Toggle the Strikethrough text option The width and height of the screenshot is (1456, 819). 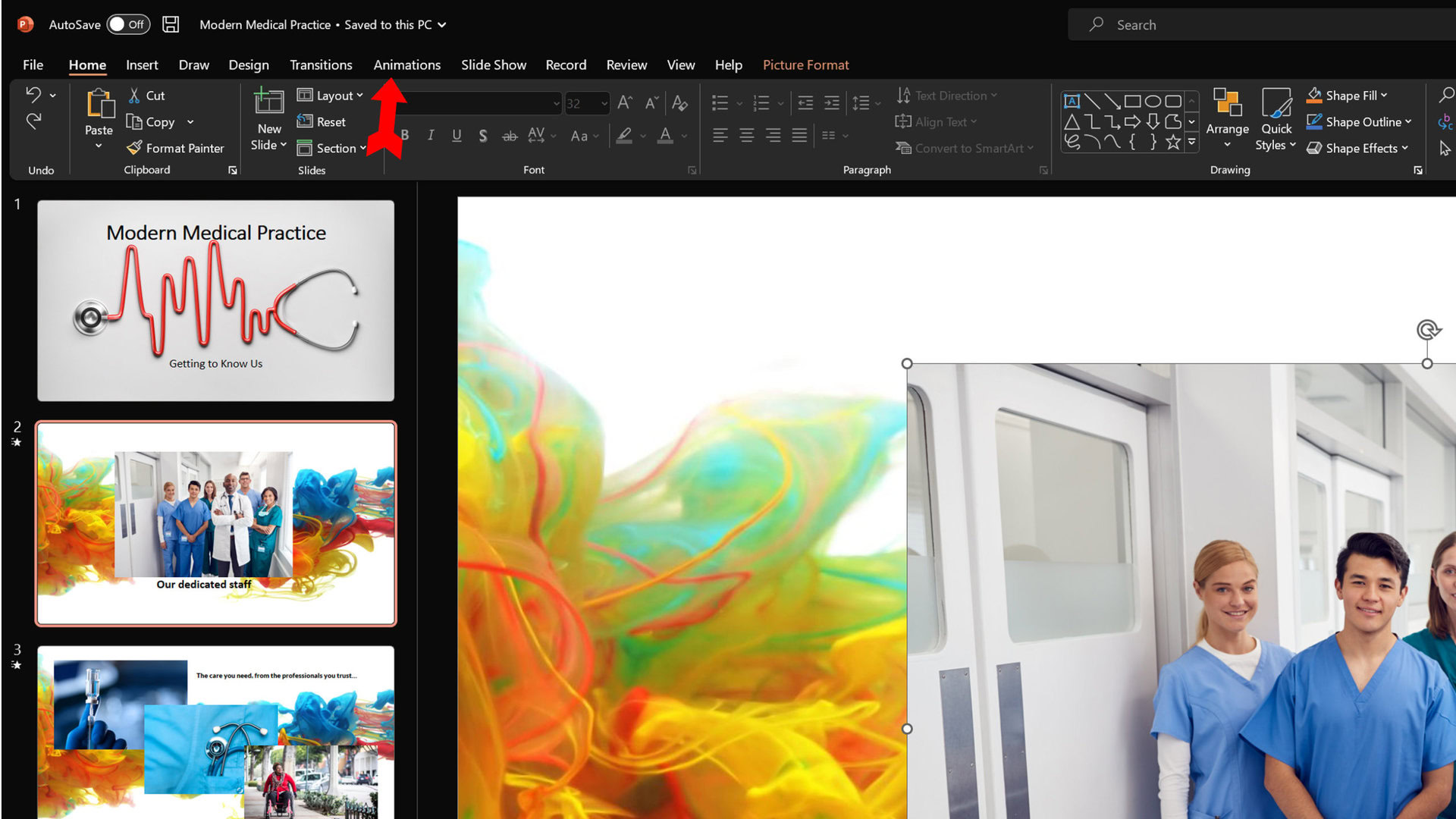click(x=509, y=136)
